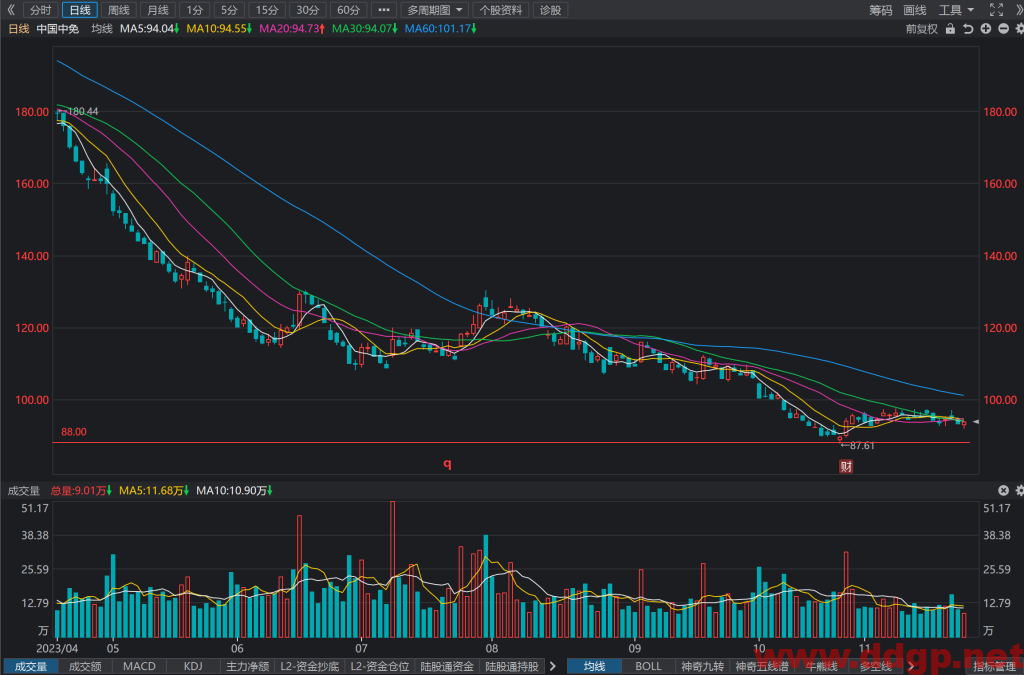Zoom out with the minus circle icon
The height and width of the screenshot is (675, 1024).
click(1003, 29)
